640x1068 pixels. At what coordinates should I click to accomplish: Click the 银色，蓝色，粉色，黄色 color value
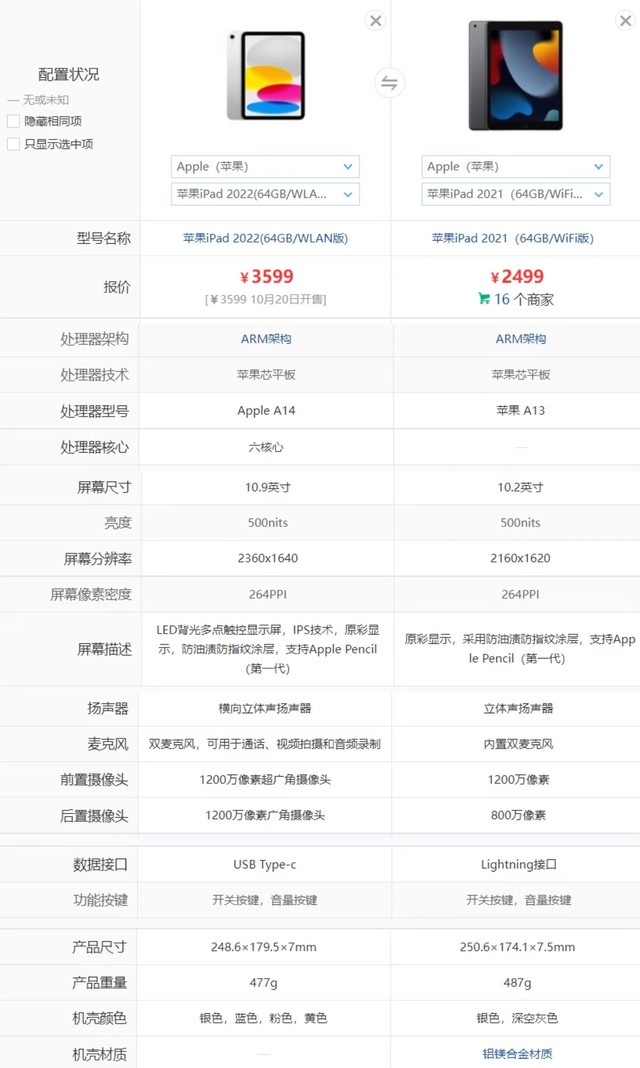point(263,1018)
